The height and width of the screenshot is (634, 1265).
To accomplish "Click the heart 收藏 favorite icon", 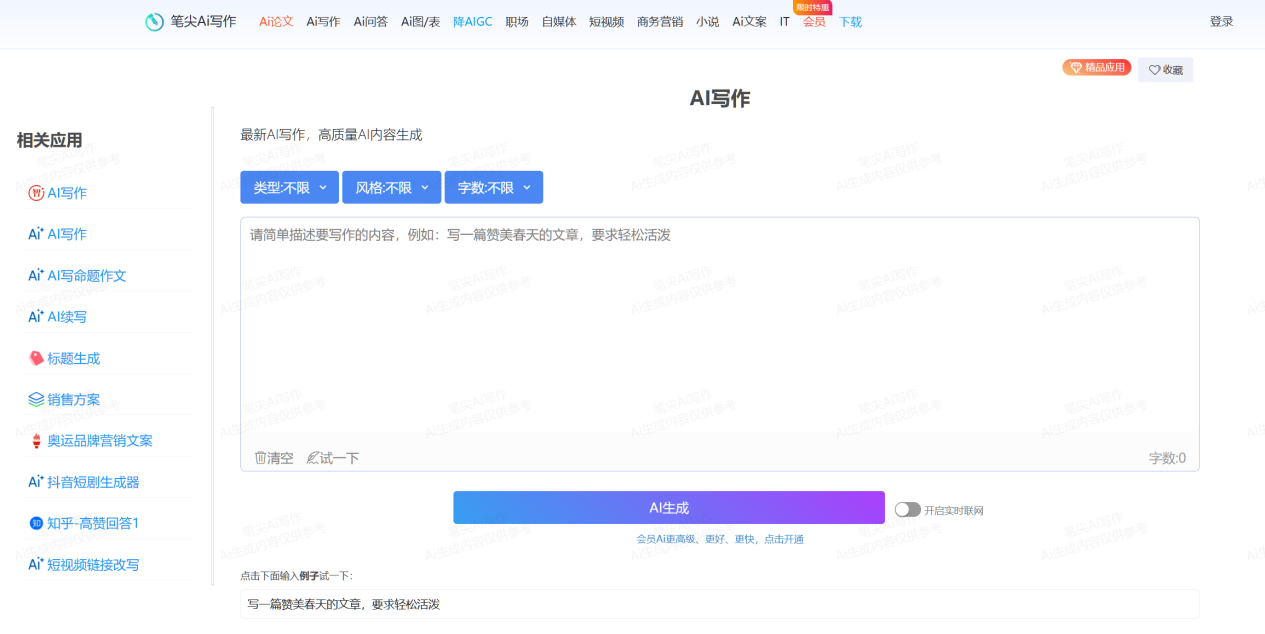I will click(1154, 70).
